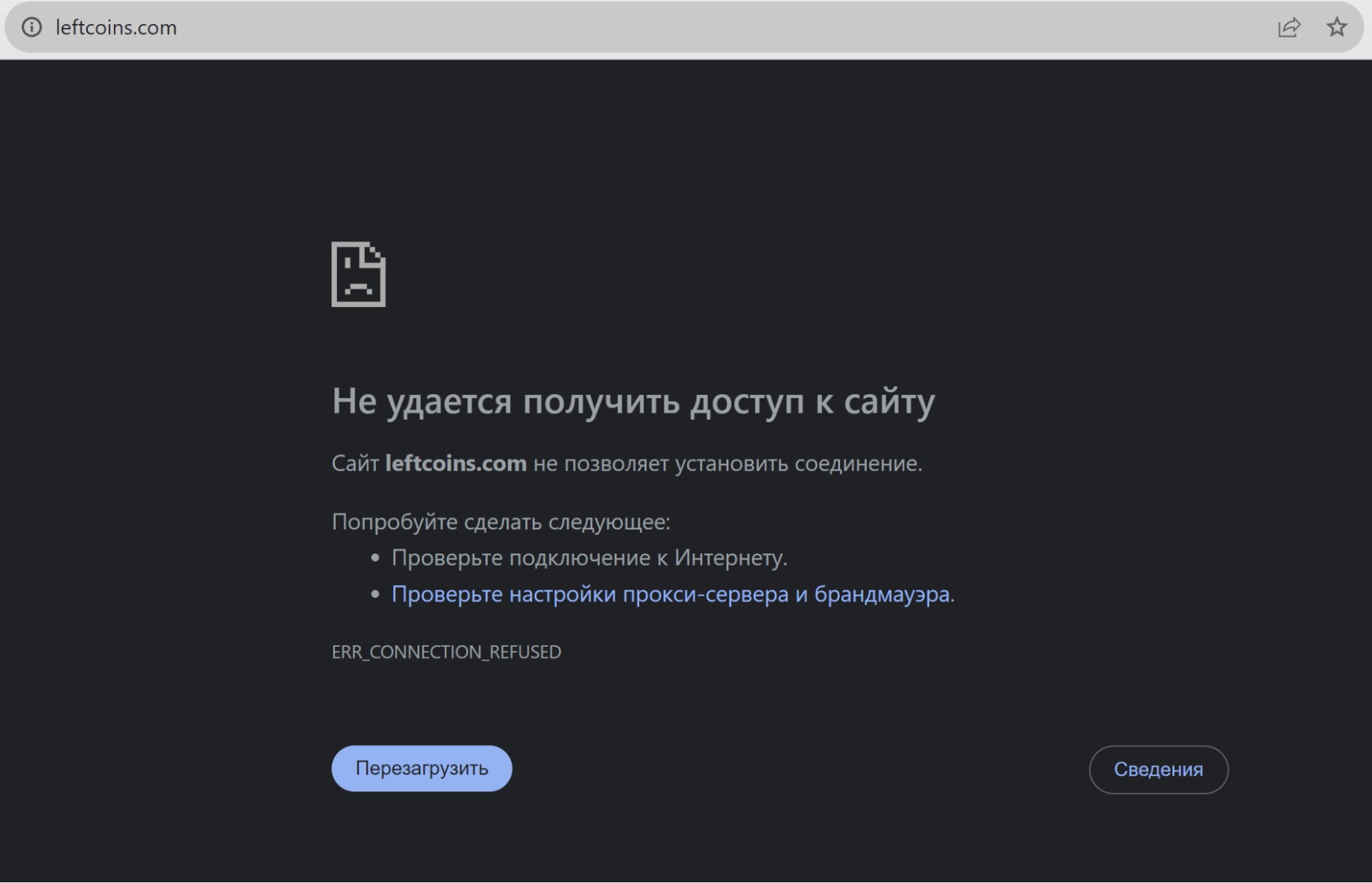Screen dimensions: 1372x883
Task: Click the leftcoins.com URL in address bar
Action: pos(116,27)
